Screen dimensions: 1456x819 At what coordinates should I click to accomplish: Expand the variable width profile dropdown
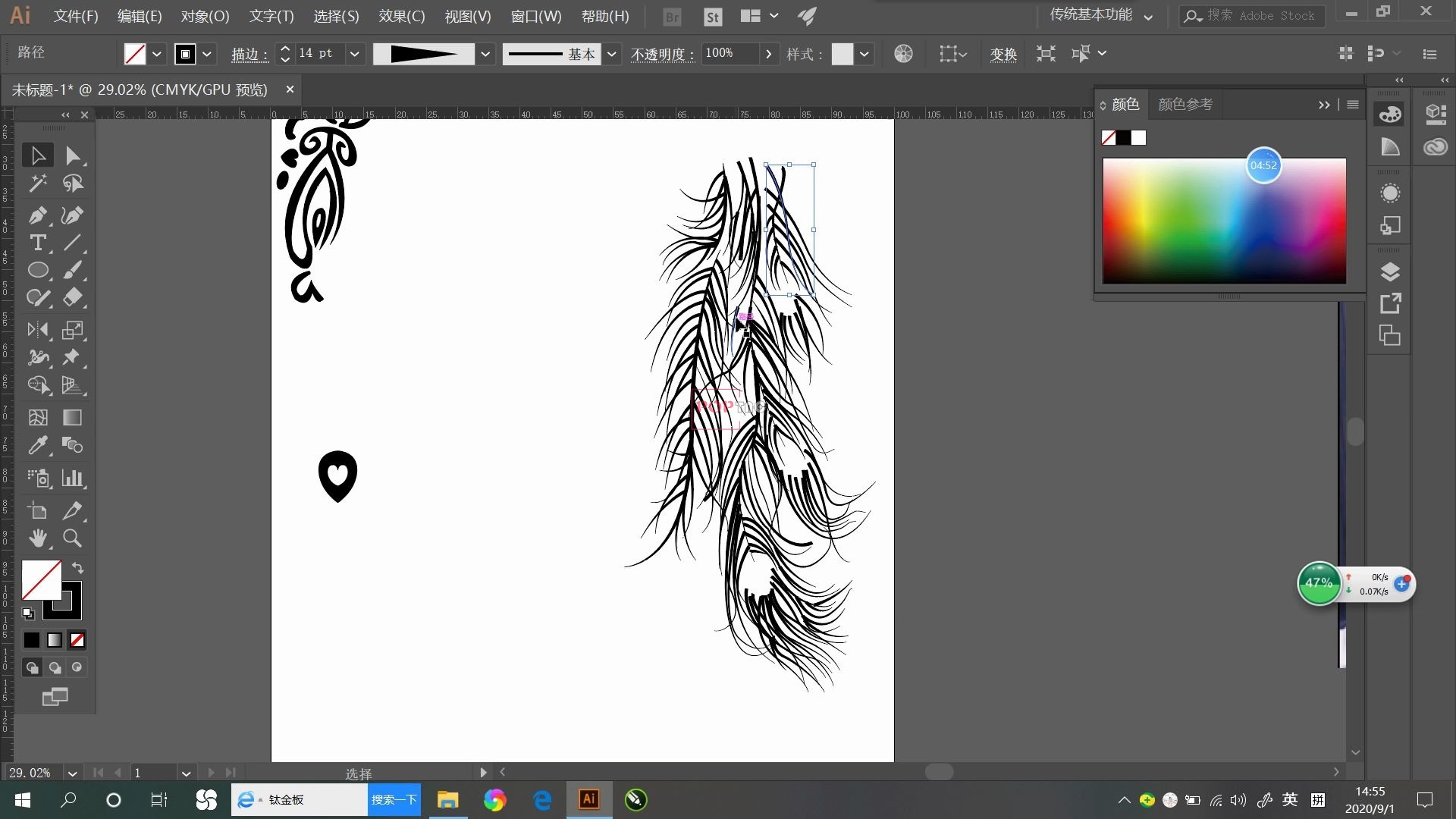485,54
